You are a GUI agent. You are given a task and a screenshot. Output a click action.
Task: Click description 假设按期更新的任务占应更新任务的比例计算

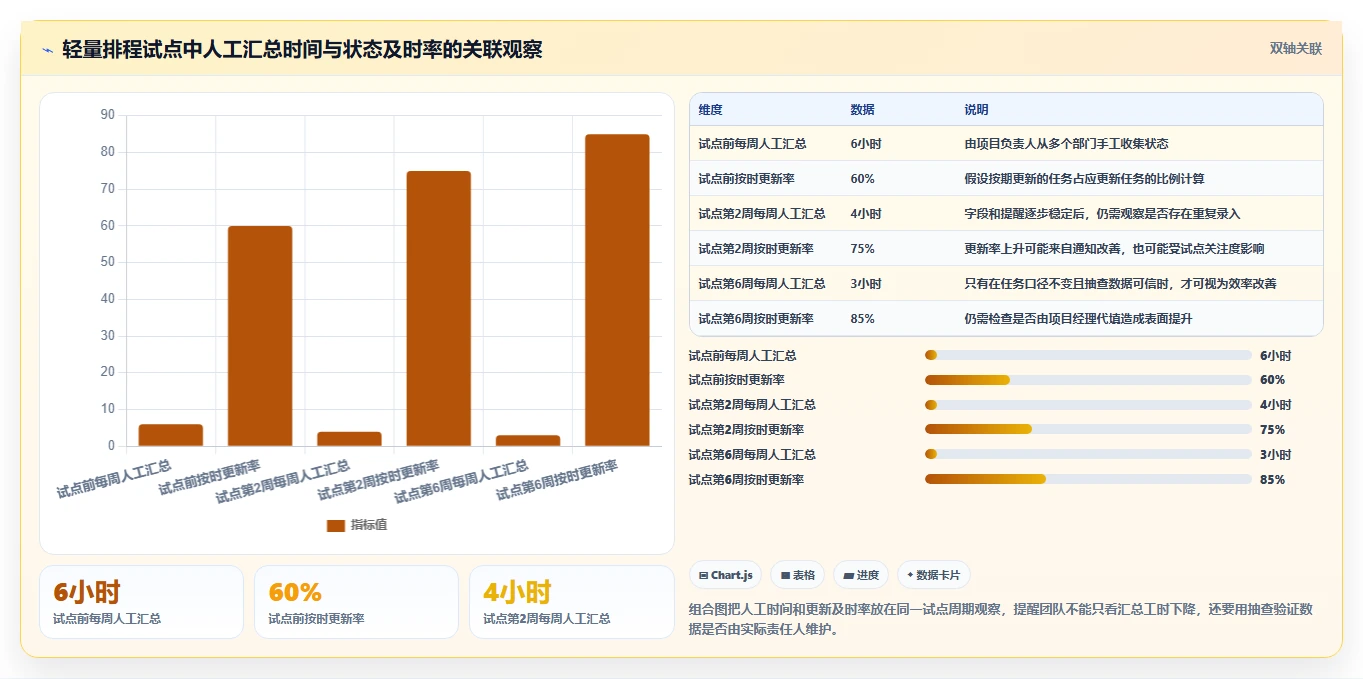1084,179
